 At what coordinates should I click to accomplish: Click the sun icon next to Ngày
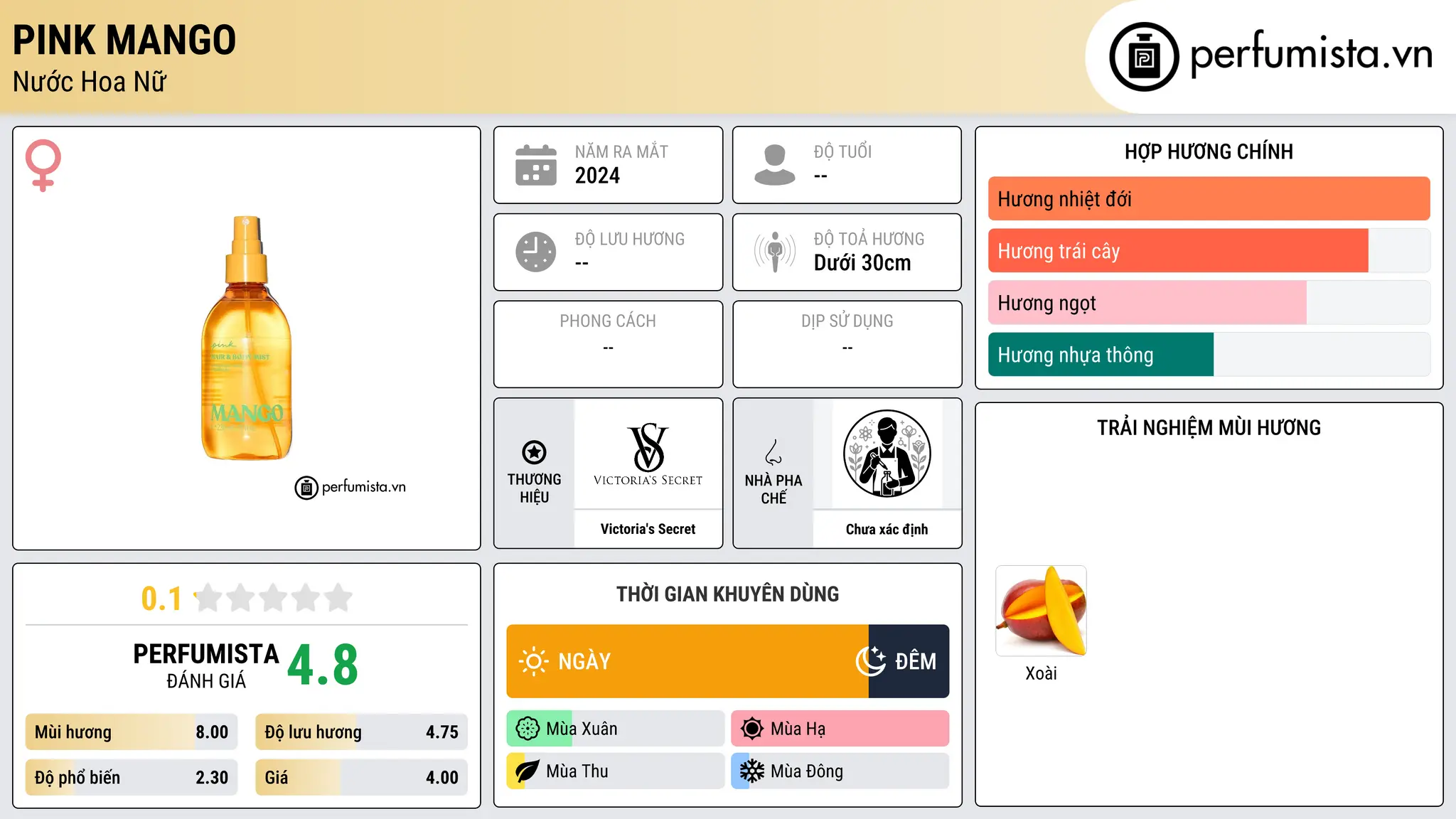[x=533, y=661]
